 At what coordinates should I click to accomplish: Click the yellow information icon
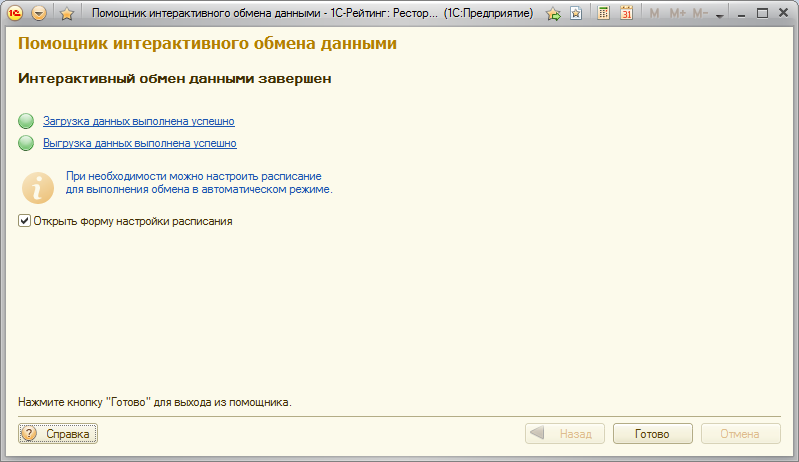pos(39,186)
